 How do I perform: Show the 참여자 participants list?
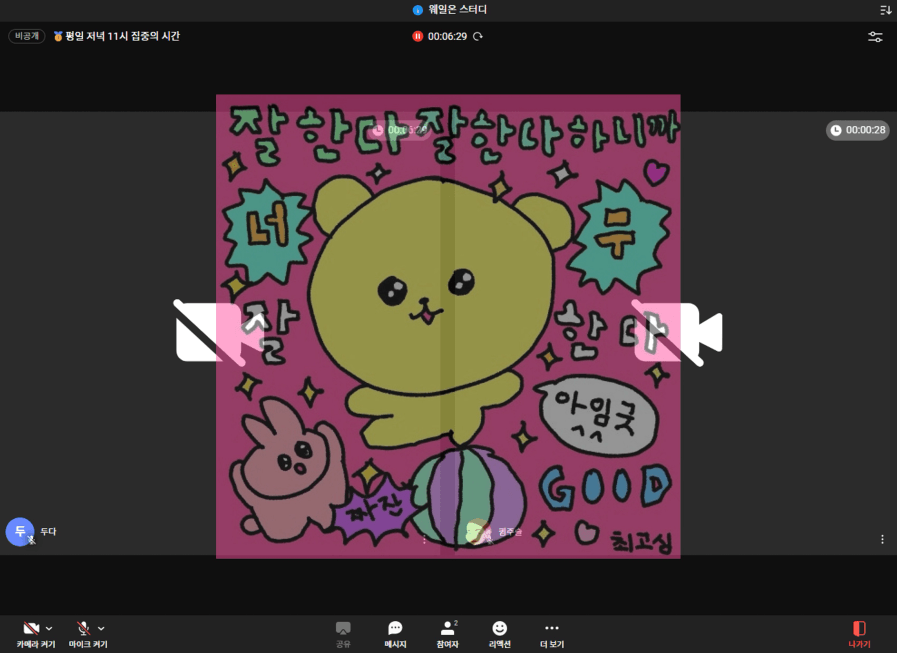[447, 633]
